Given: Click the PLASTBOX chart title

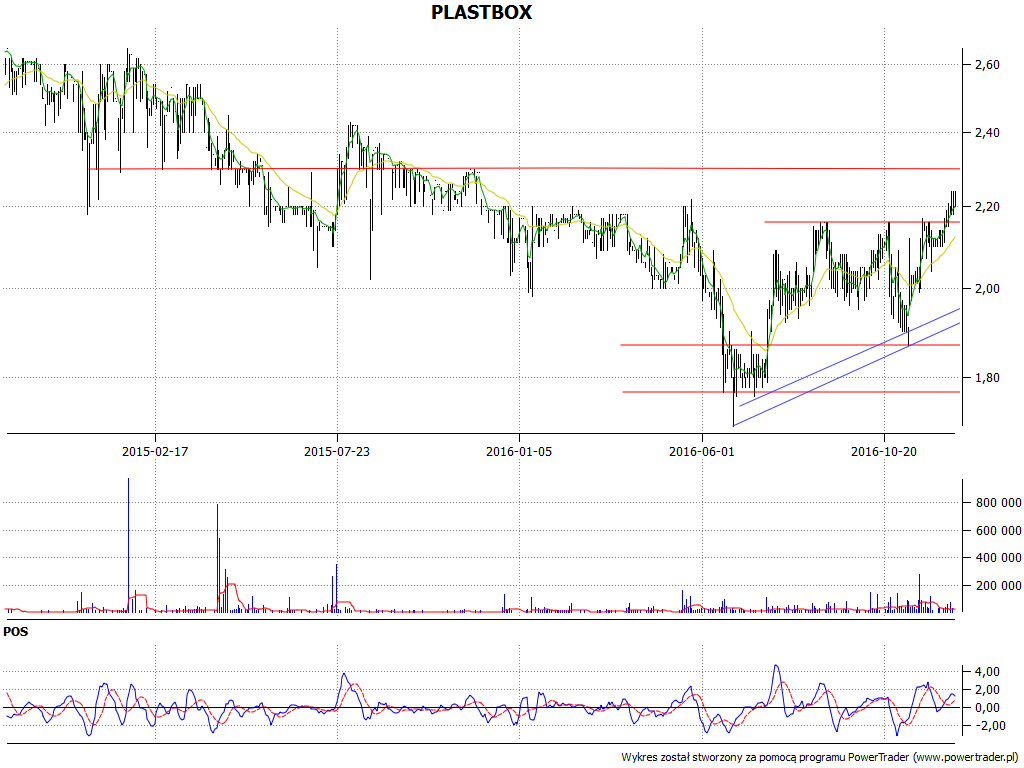Looking at the screenshot, I should pyautogui.click(x=481, y=12).
